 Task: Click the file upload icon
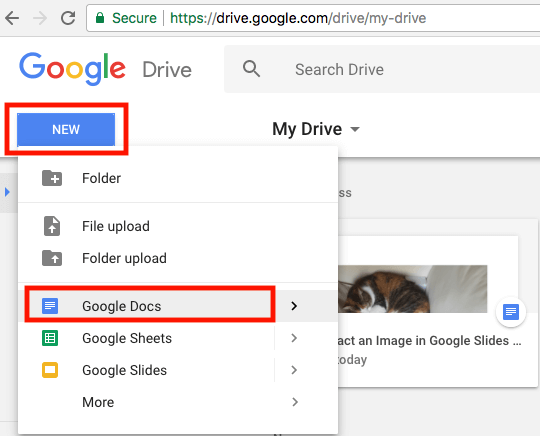(52, 226)
